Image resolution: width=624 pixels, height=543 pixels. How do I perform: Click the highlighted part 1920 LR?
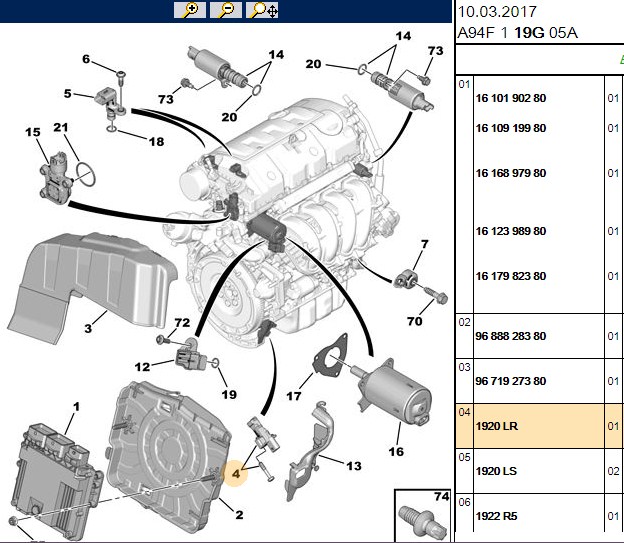pyautogui.click(x=497, y=426)
